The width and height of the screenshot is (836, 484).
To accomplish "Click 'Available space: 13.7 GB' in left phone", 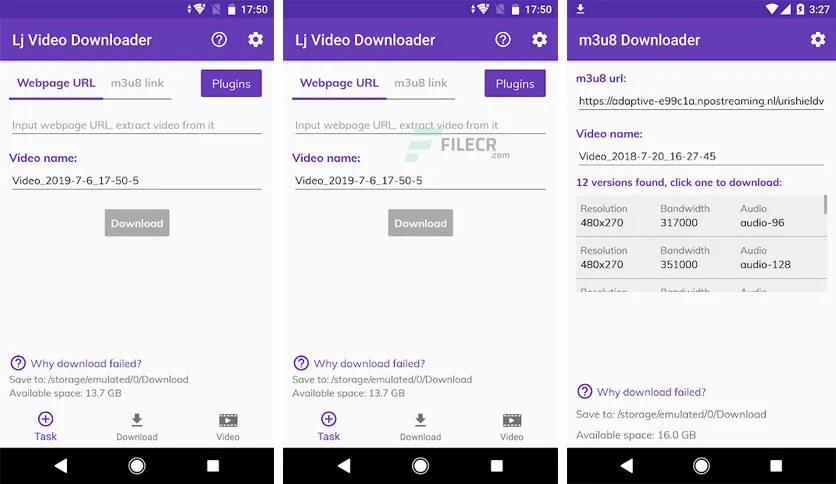I will point(66,393).
